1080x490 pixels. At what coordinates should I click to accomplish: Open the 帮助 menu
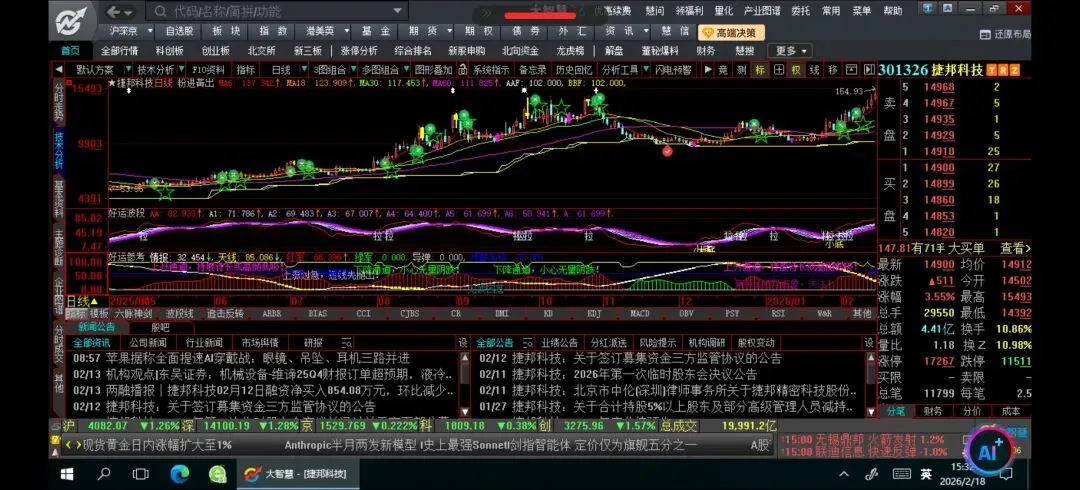(x=893, y=11)
